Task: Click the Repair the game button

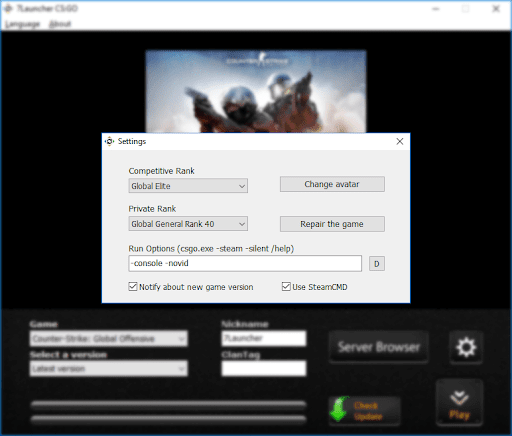Action: [x=332, y=224]
